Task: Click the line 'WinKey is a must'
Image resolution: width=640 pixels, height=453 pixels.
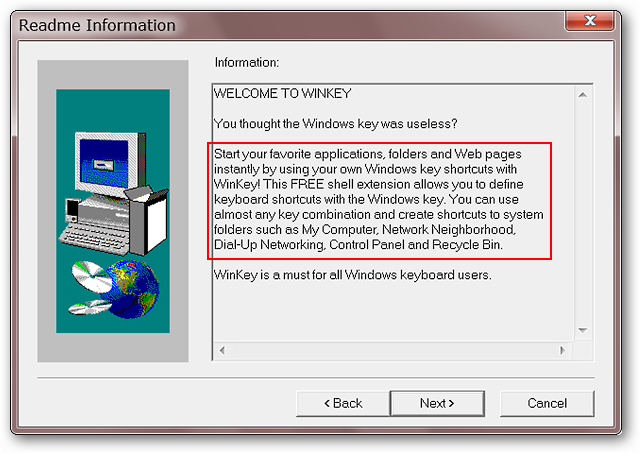Action: pyautogui.click(x=353, y=274)
